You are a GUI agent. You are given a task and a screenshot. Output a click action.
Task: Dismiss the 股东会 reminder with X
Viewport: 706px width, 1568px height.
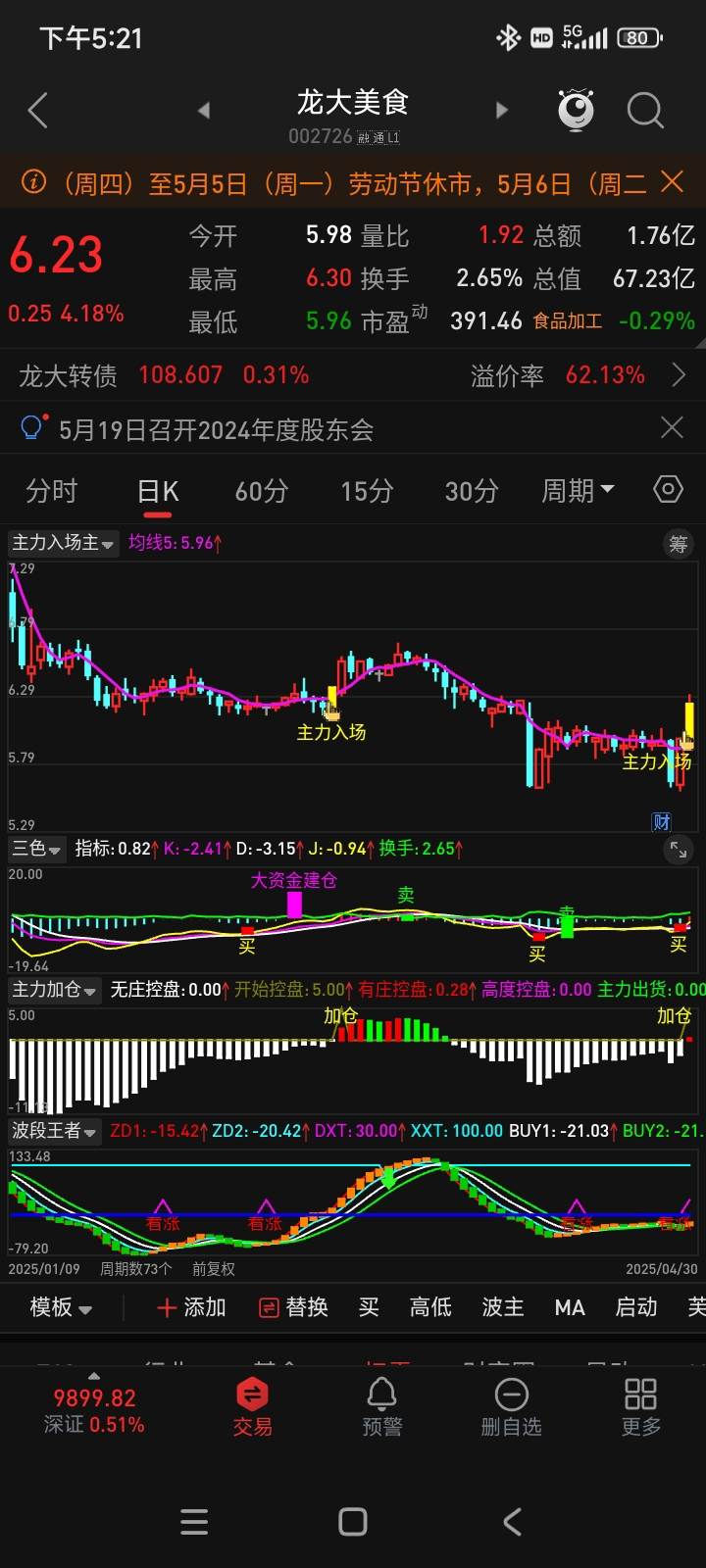[672, 427]
